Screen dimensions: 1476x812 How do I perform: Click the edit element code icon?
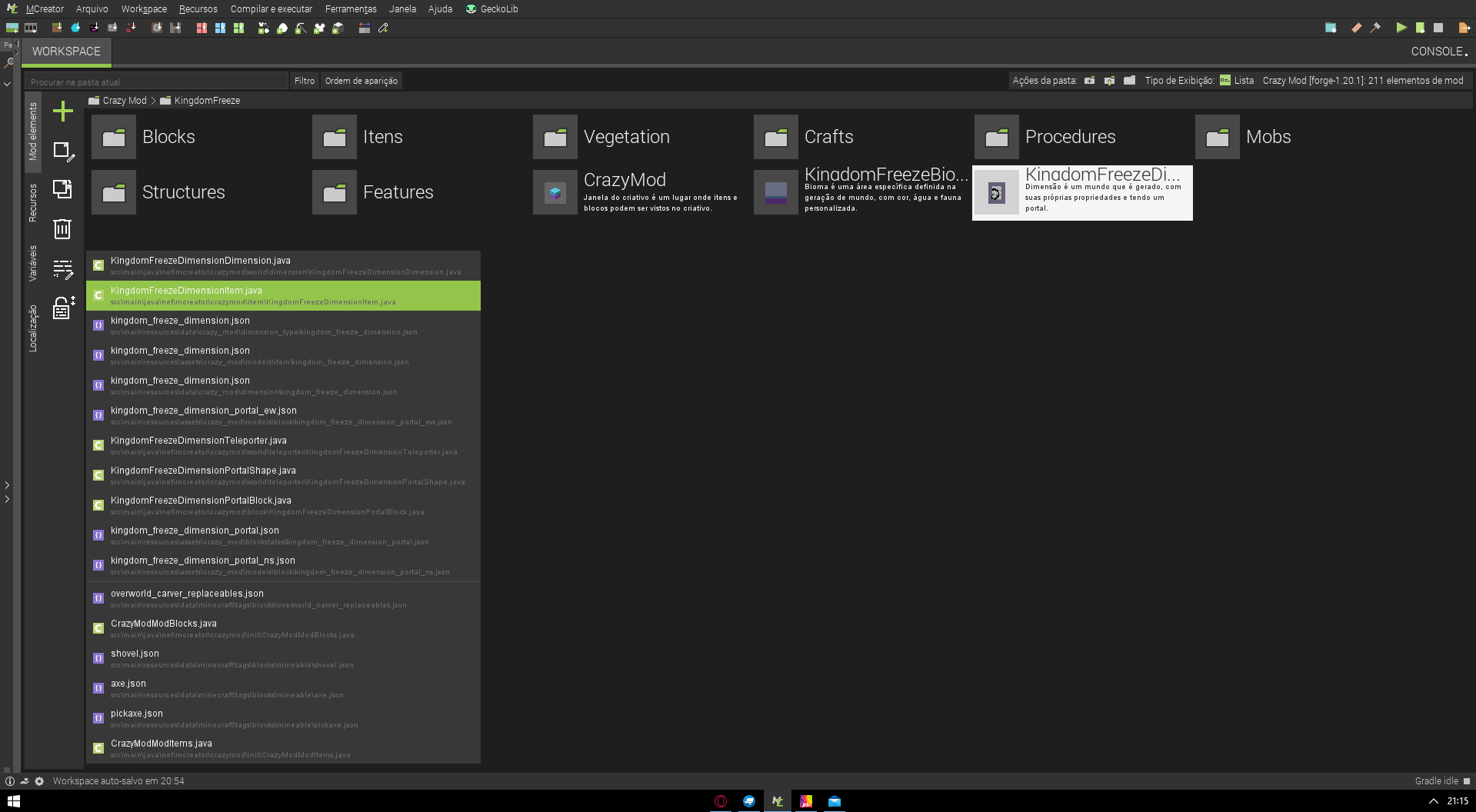[63, 268]
